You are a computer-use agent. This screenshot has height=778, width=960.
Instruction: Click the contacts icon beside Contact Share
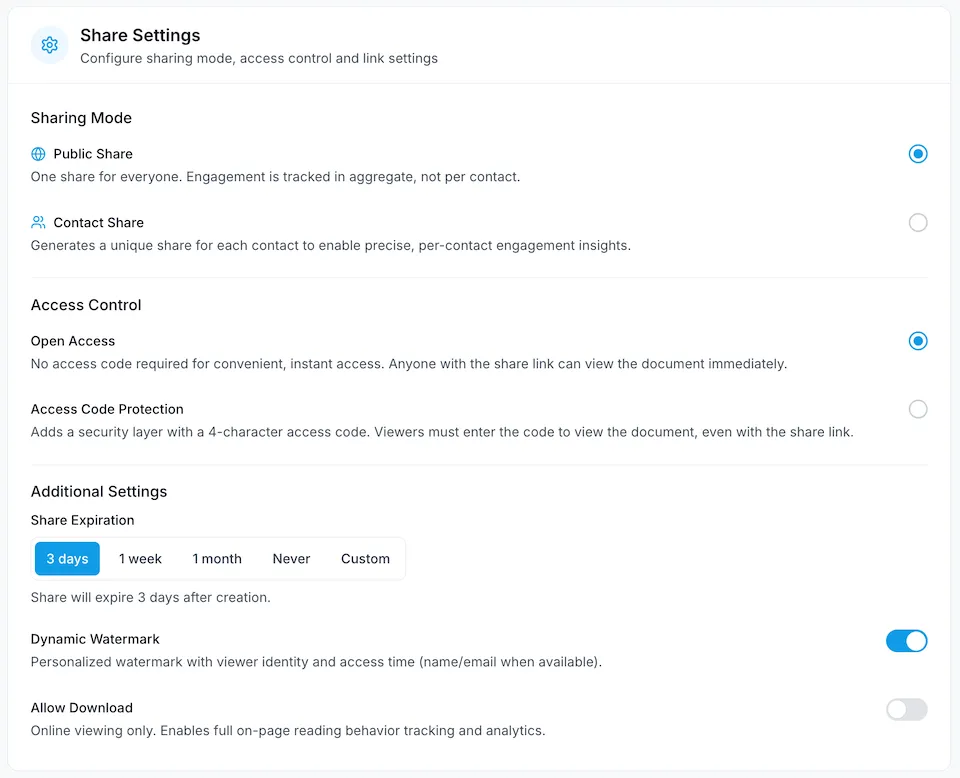(x=39, y=222)
